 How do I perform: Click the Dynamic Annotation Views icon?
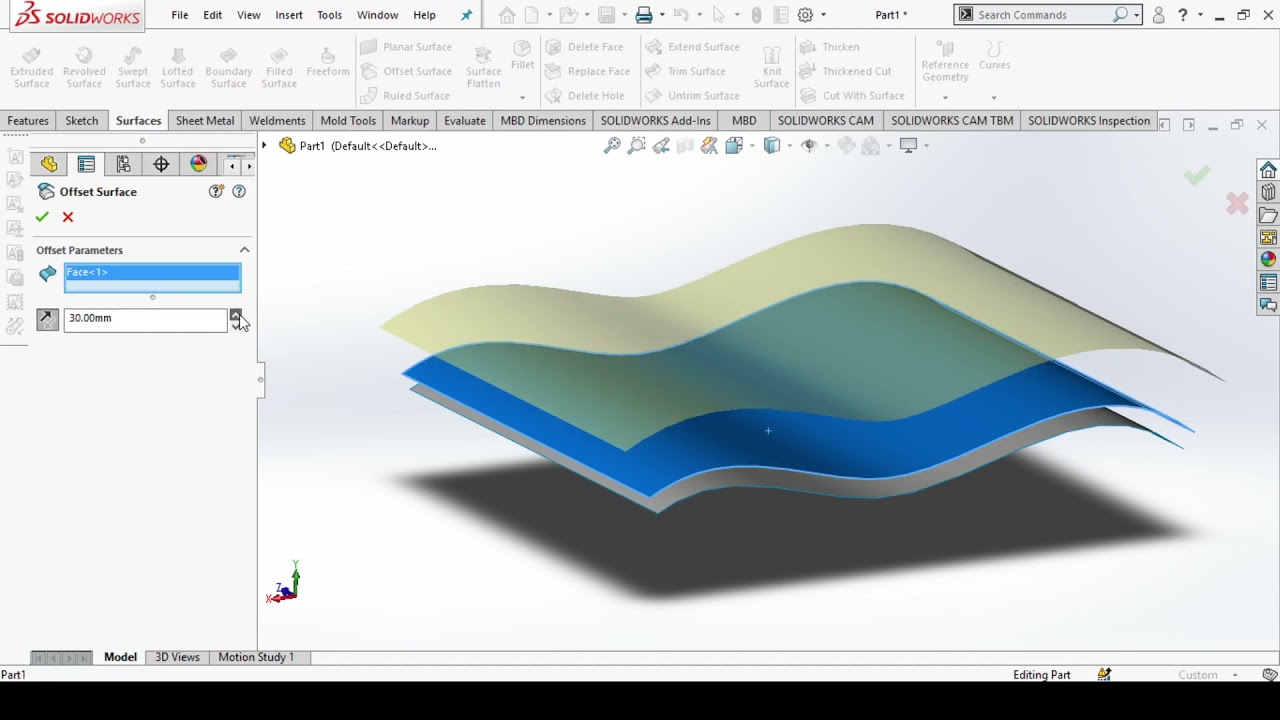coord(709,146)
